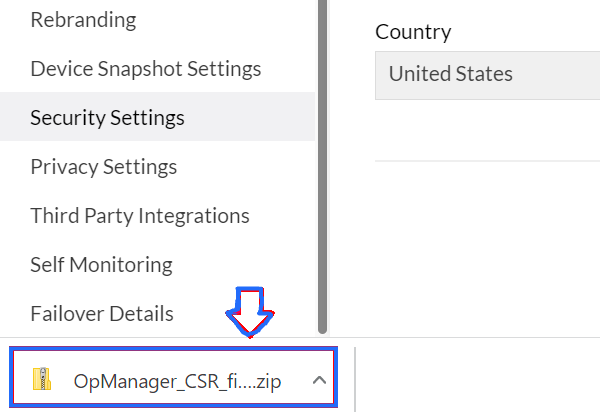The height and width of the screenshot is (412, 600).
Task: Click the divider beside the download item
Action: click(355, 376)
